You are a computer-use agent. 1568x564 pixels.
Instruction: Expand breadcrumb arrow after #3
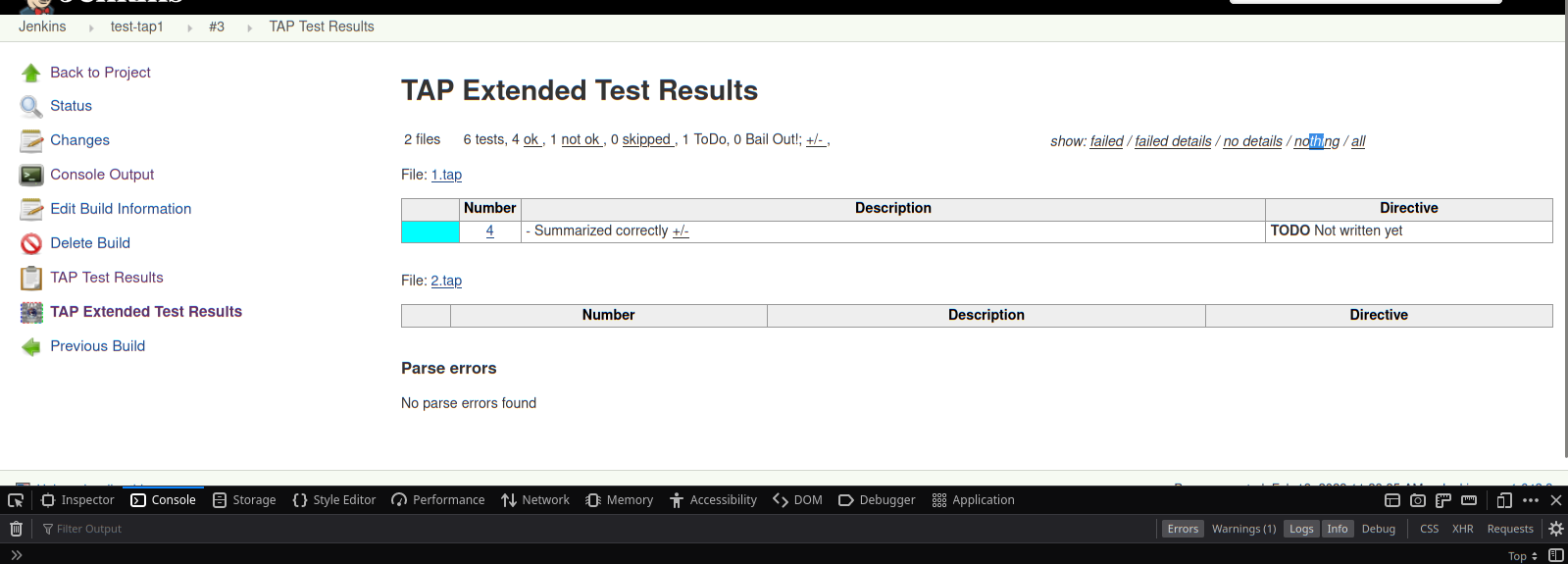coord(250,28)
